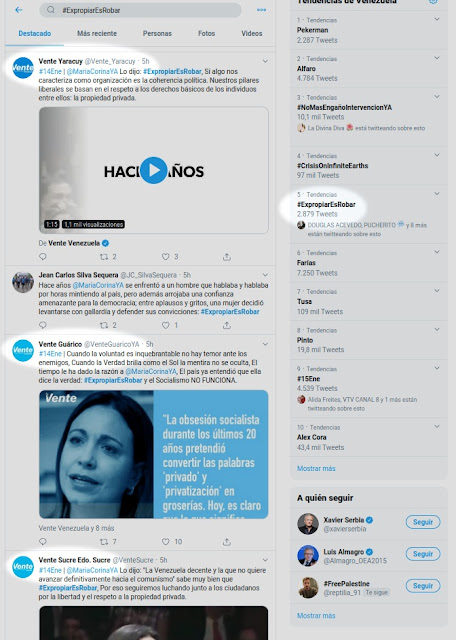Expand chevron on Vente Sucre tweet
The image size is (456, 640).
point(265,560)
